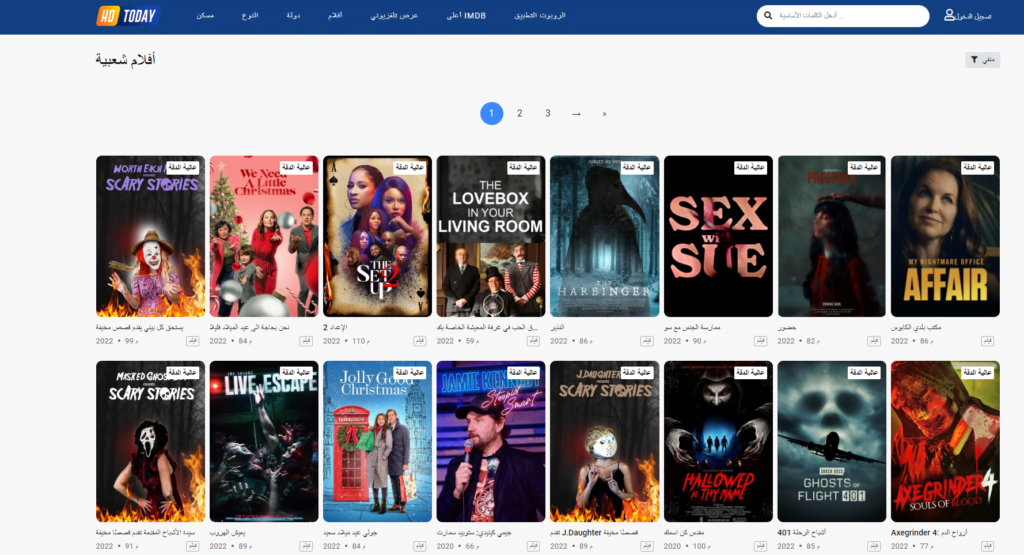
Task: Open the دولة (country) menu
Action: 293,16
